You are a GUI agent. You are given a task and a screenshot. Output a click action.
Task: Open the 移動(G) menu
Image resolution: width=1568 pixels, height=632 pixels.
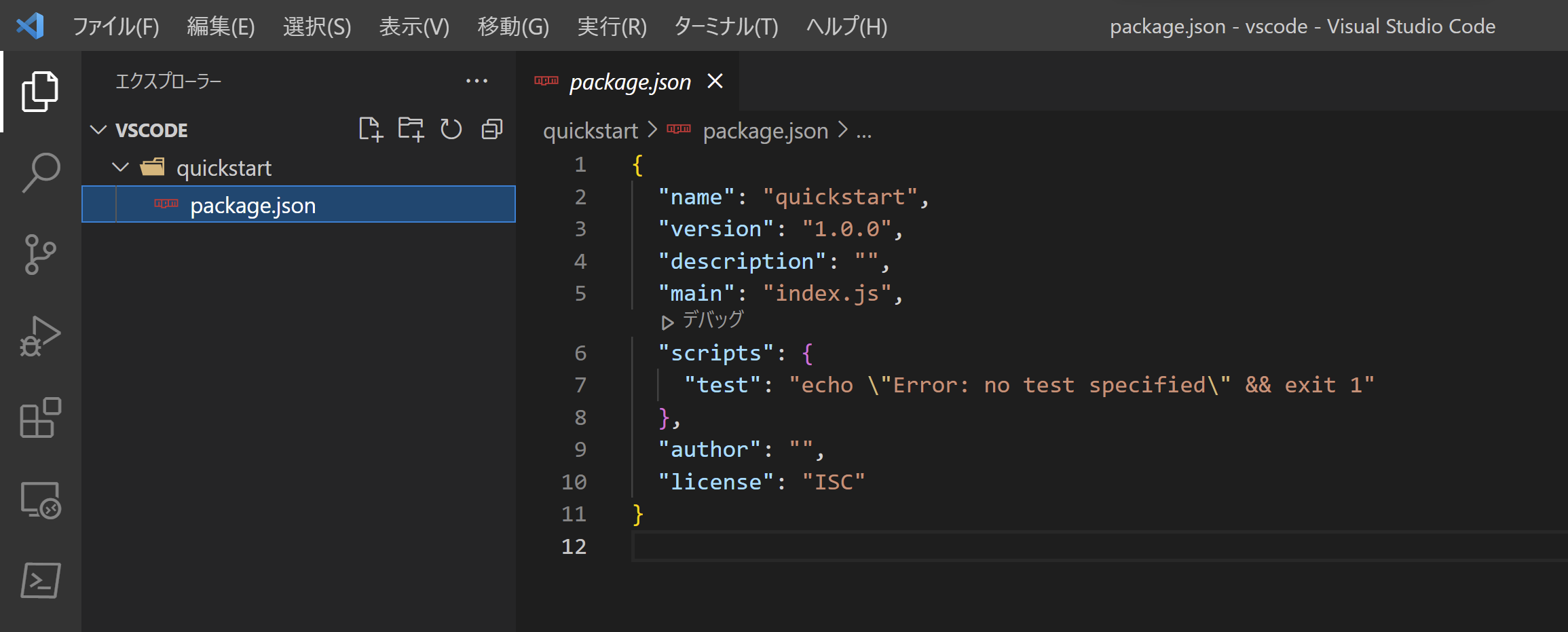[x=513, y=26]
